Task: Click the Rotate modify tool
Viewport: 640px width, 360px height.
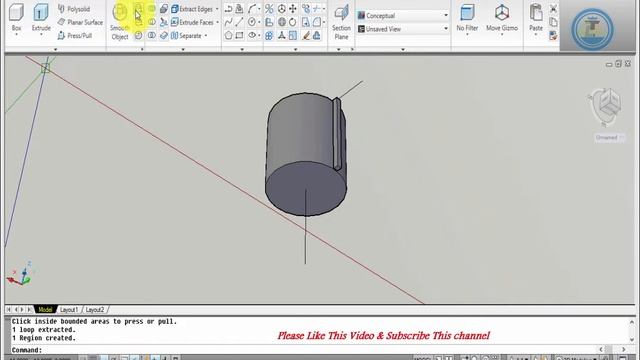Action: click(x=293, y=22)
